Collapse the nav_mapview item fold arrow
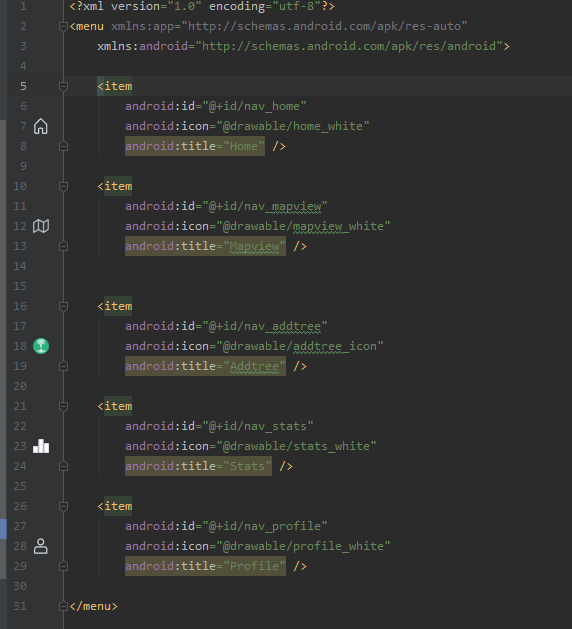 [x=63, y=186]
